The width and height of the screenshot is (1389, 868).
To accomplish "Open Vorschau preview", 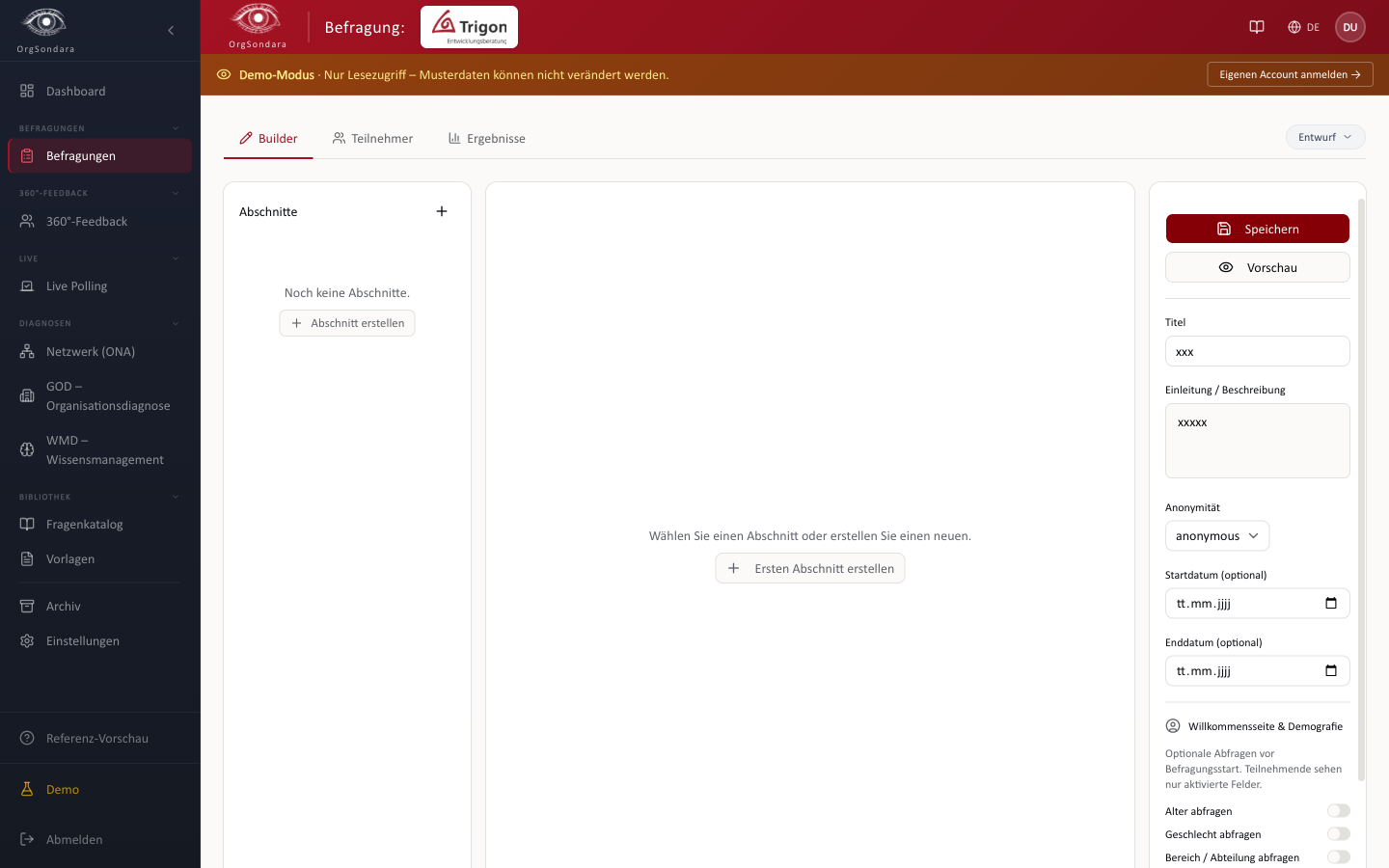I will coord(1258,267).
